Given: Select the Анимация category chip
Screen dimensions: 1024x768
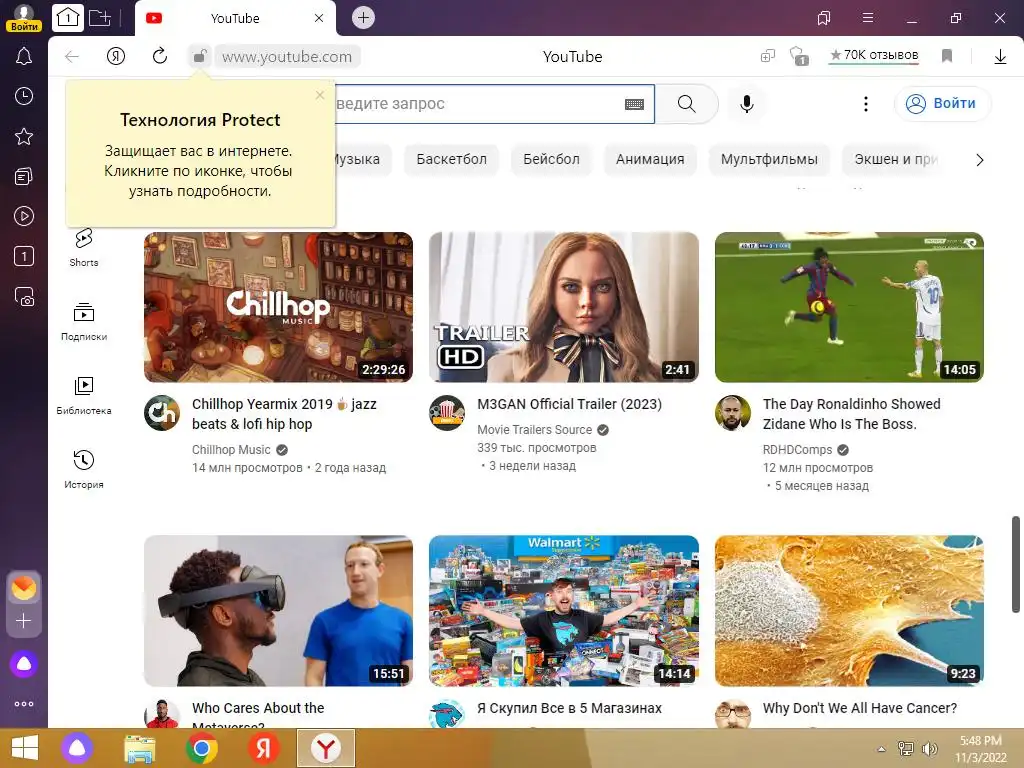Looking at the screenshot, I should 650,159.
